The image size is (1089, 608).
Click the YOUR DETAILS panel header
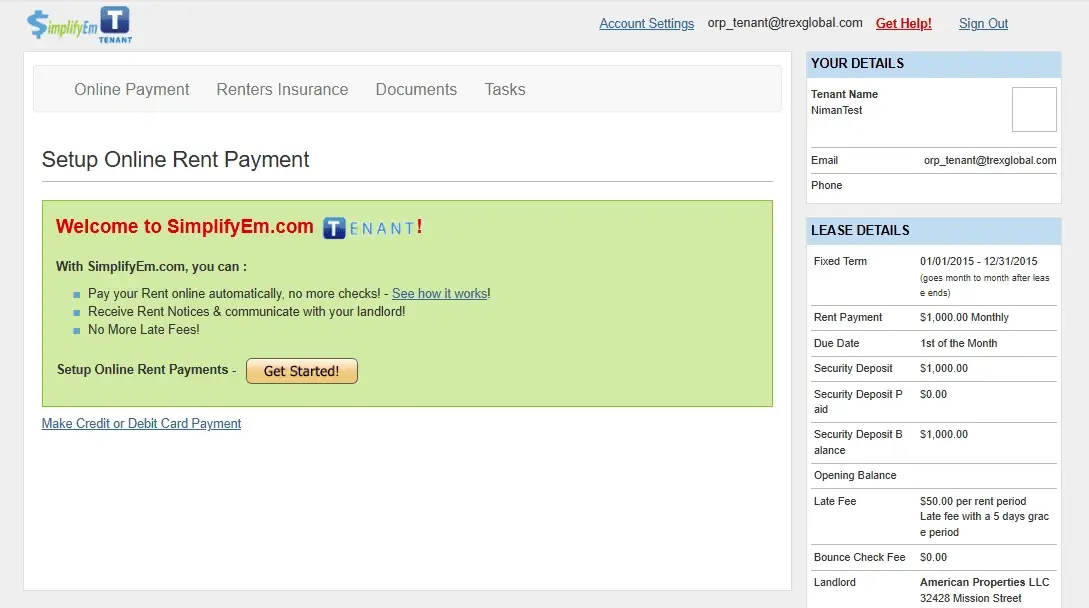[855, 63]
